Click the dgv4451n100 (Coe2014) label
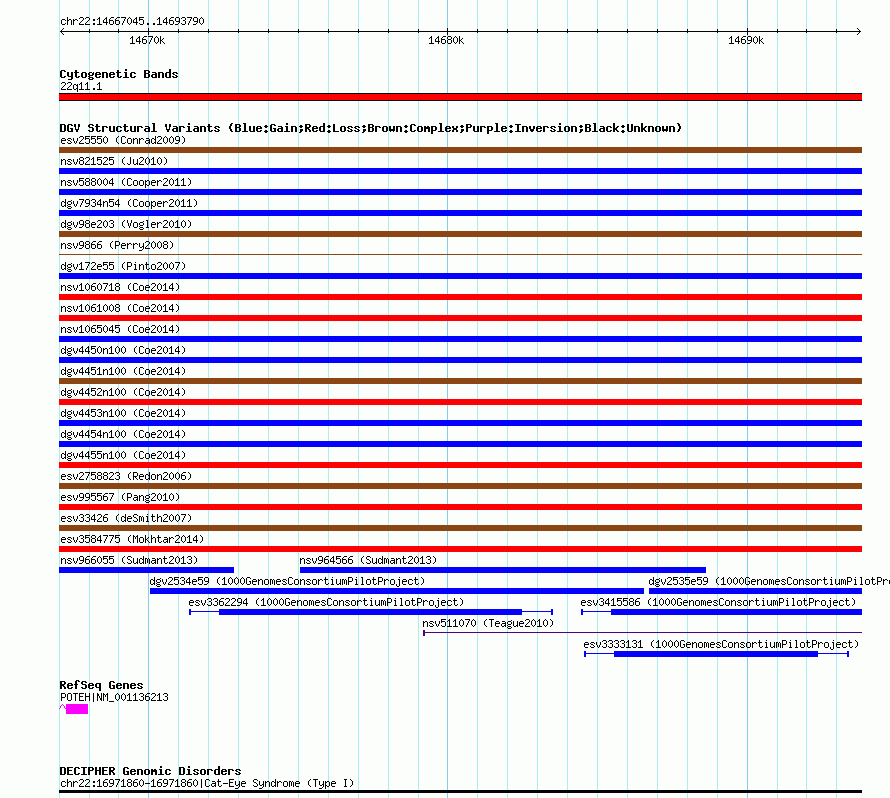Image resolution: width=890 pixels, height=798 pixels. (x=123, y=371)
